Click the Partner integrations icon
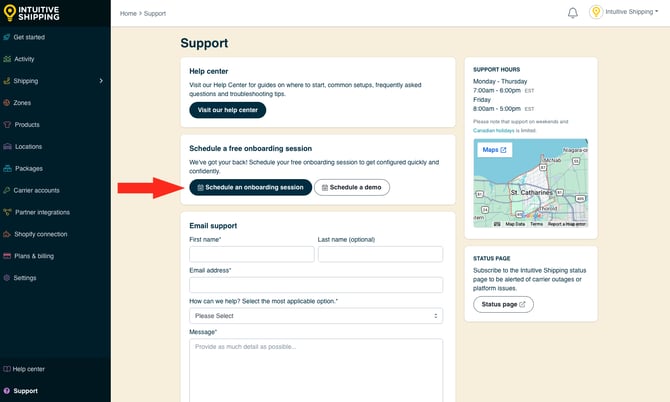The image size is (670, 402). coord(7,212)
